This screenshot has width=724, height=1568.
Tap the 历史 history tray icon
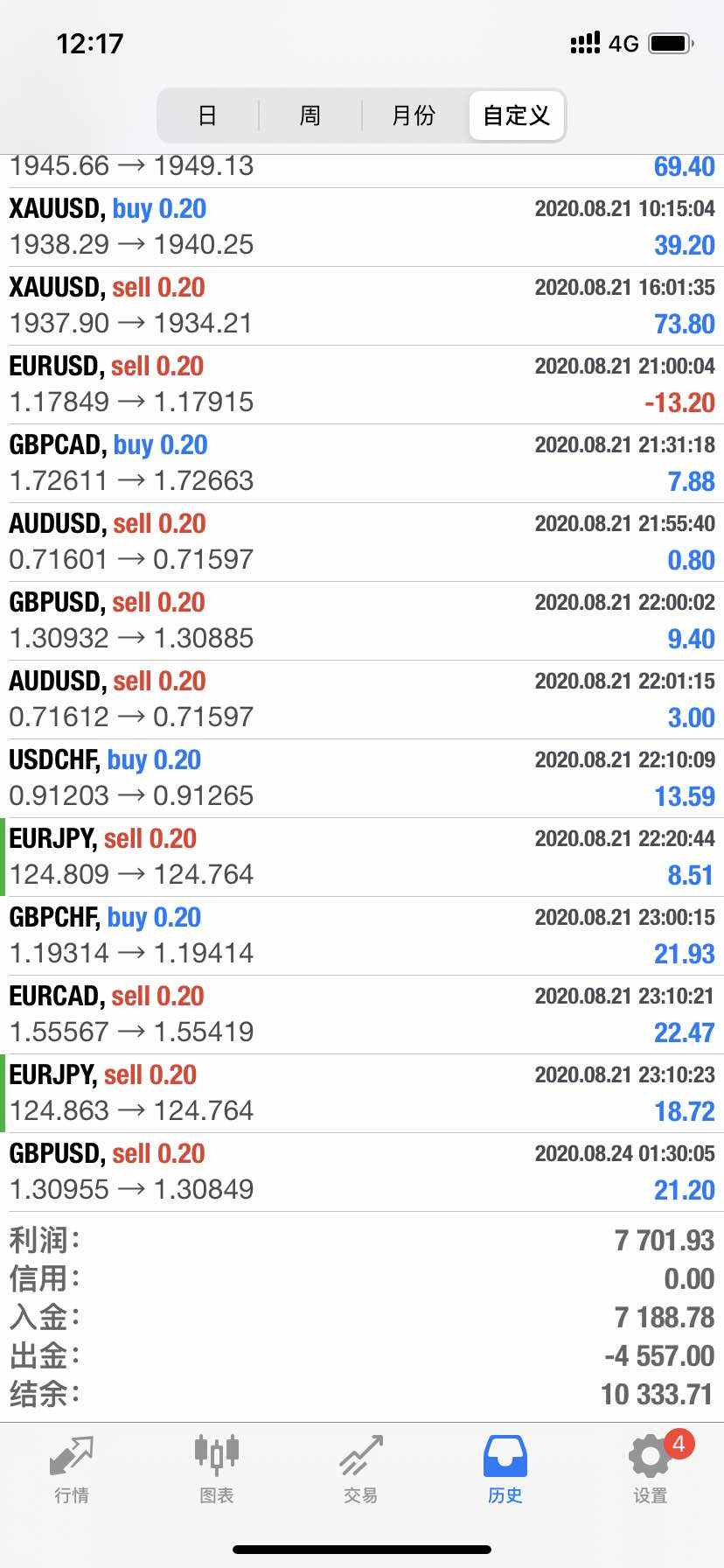[x=505, y=1456]
